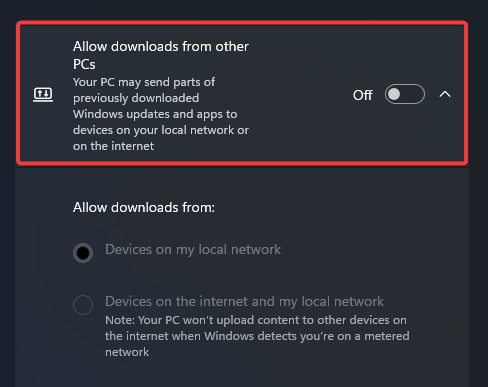
Task: Click the empty circle of the unselected radio option
Action: tap(83, 305)
